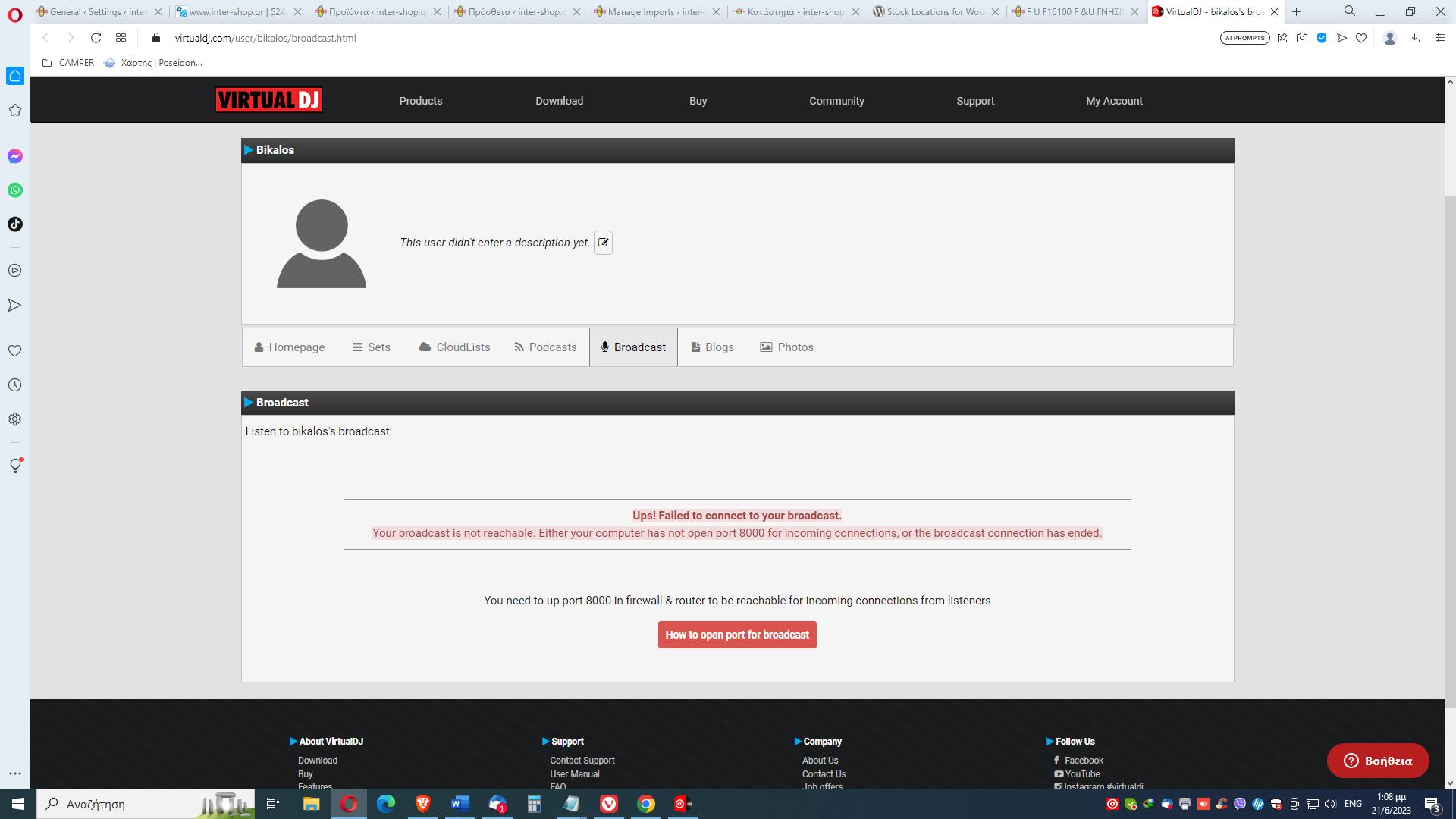Open File Explorer from taskbar

coord(311,804)
